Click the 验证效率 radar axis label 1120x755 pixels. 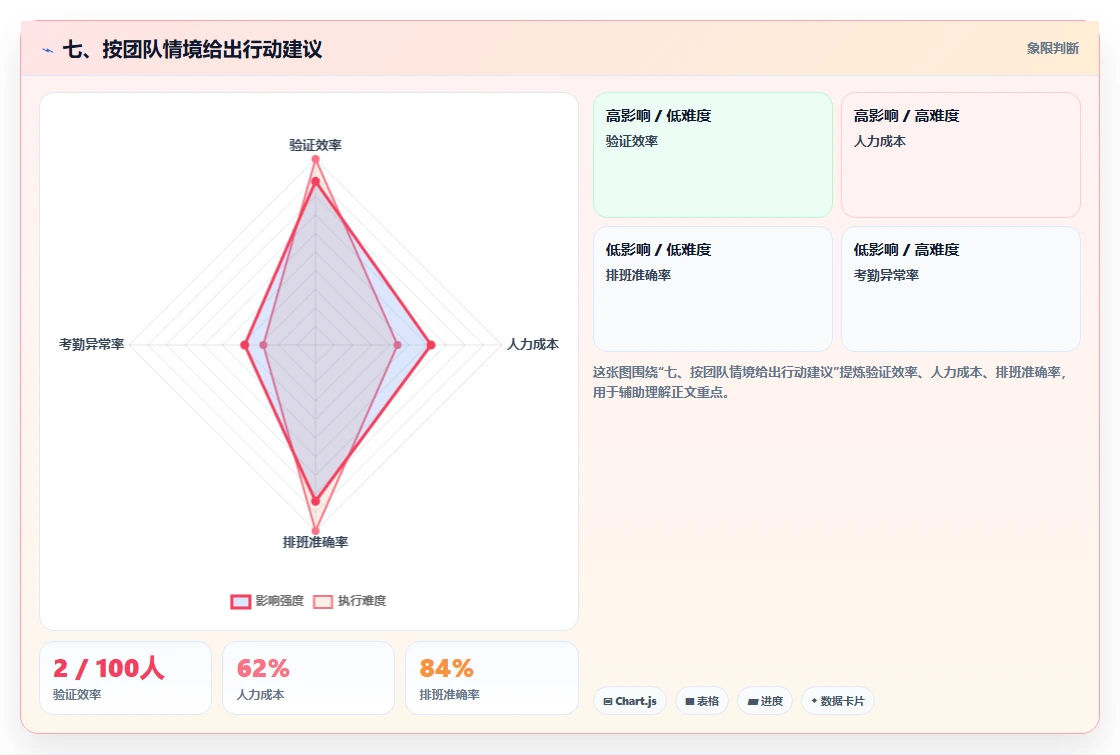[315, 145]
